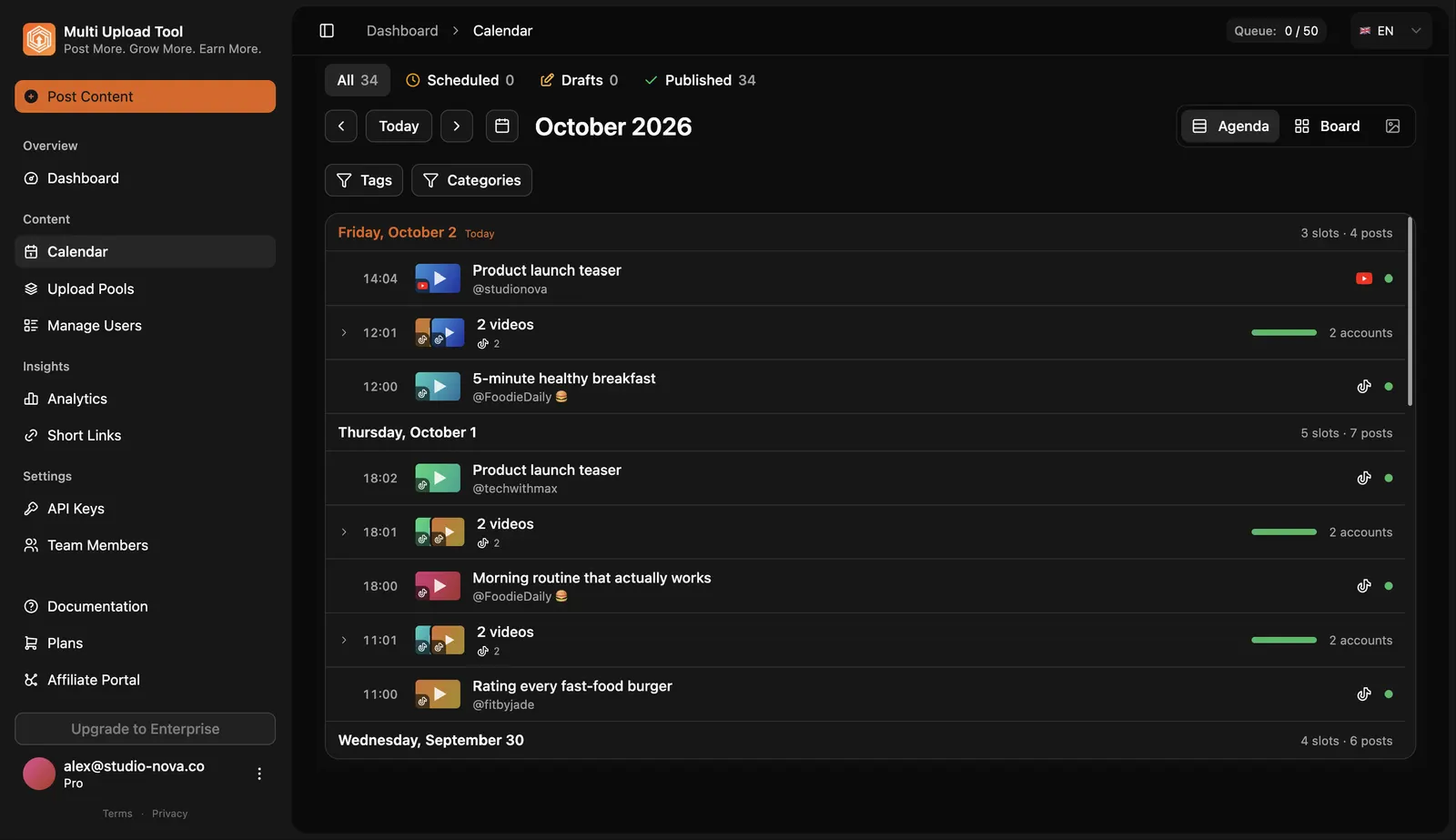Image resolution: width=1456 pixels, height=840 pixels.
Task: Click the Analytics chart icon
Action: (x=31, y=399)
